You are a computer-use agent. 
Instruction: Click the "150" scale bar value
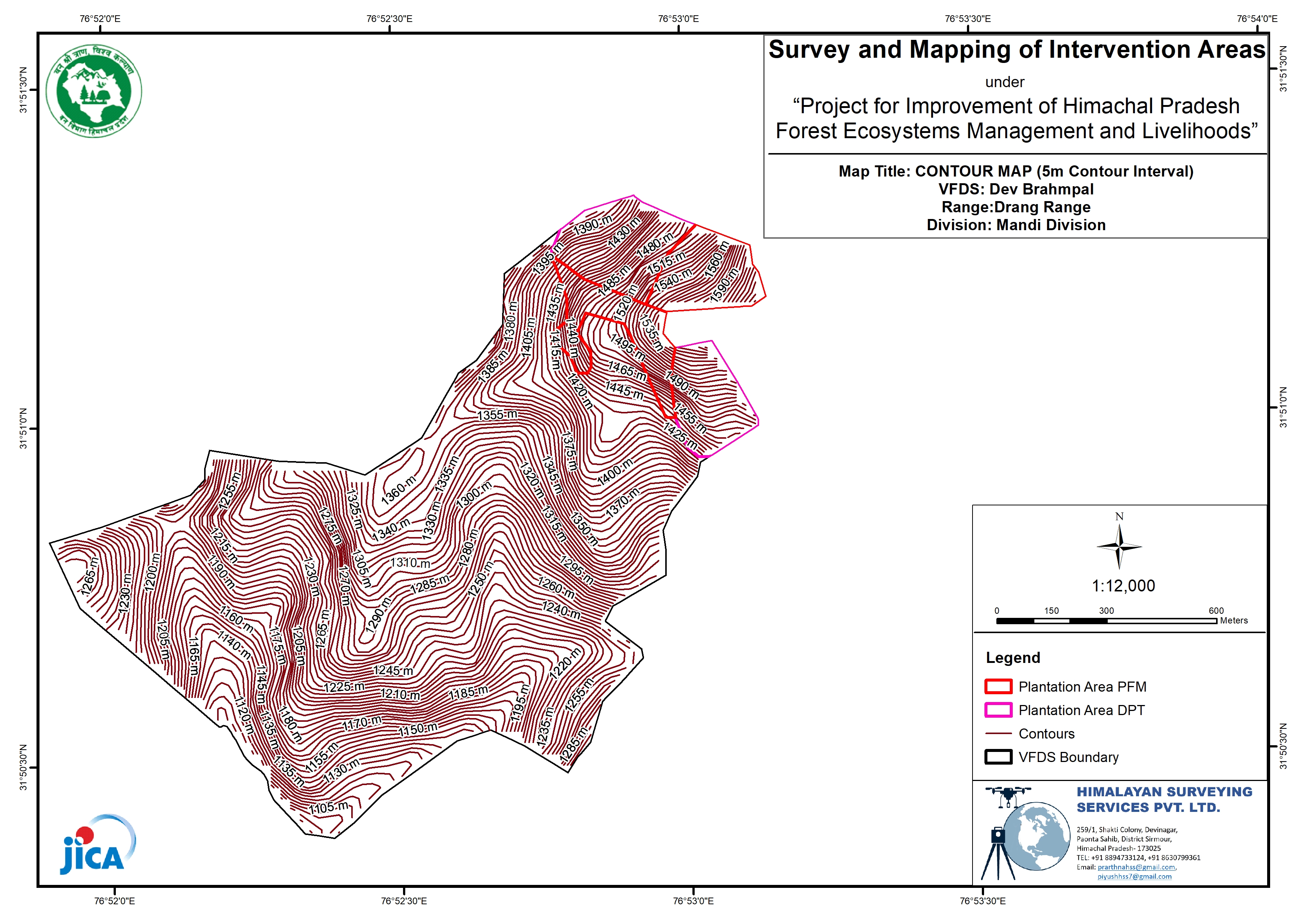pyautogui.click(x=1051, y=610)
